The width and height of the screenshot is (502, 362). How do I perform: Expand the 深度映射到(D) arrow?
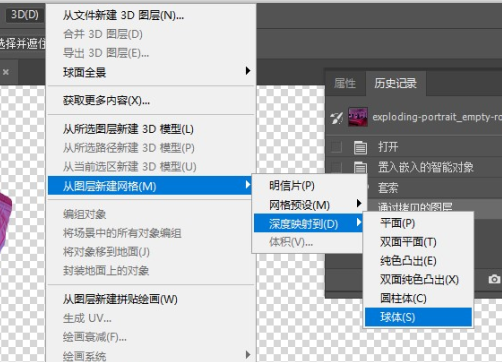(359, 222)
